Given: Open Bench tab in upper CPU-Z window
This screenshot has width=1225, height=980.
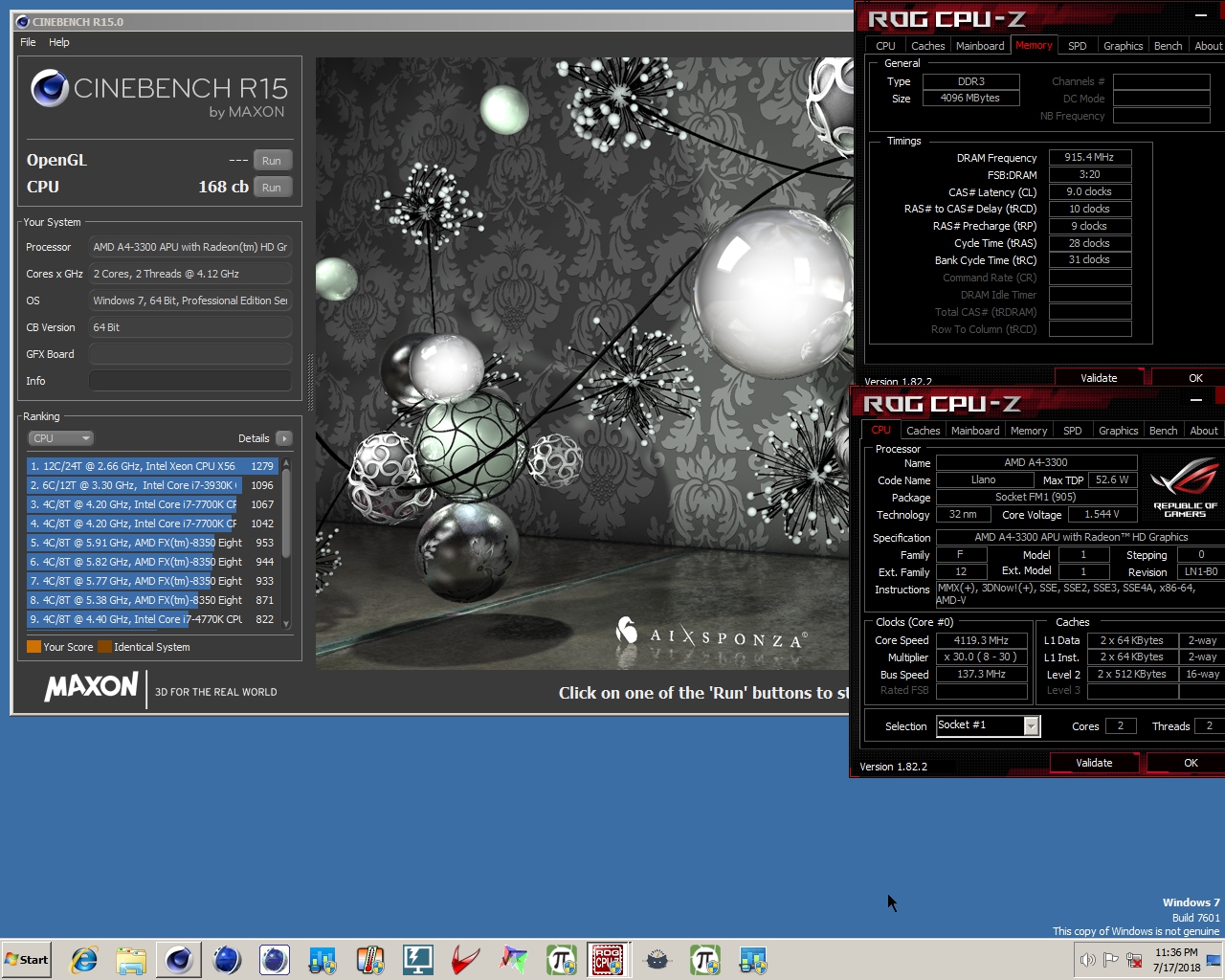Looking at the screenshot, I should point(1168,46).
